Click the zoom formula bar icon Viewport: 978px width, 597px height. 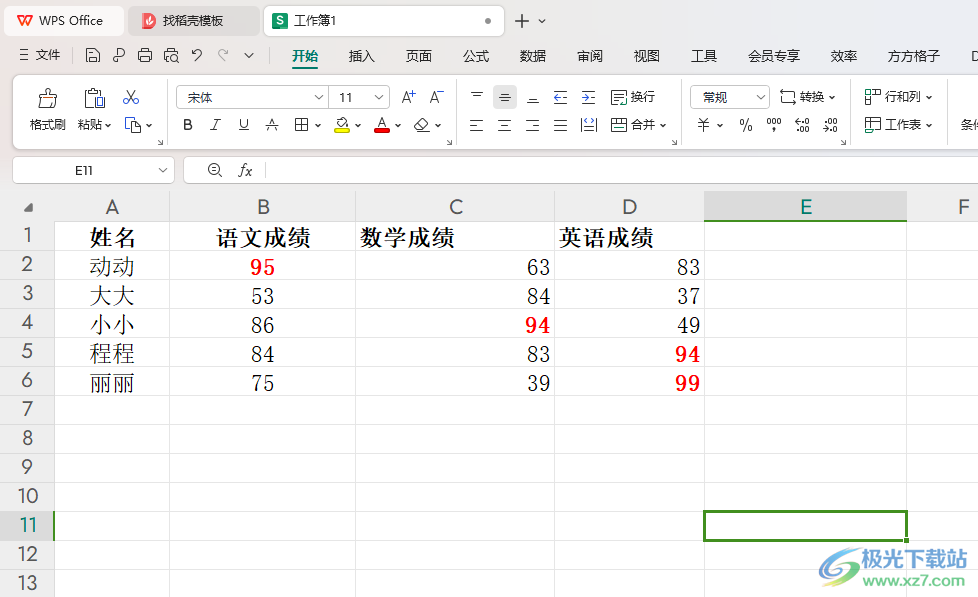point(215,170)
